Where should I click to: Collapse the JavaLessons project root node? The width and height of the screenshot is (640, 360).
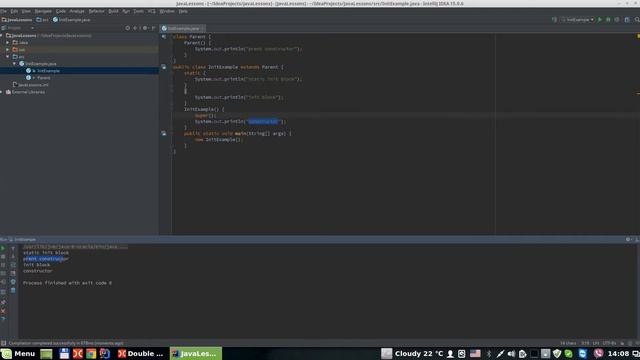tap(2, 36)
